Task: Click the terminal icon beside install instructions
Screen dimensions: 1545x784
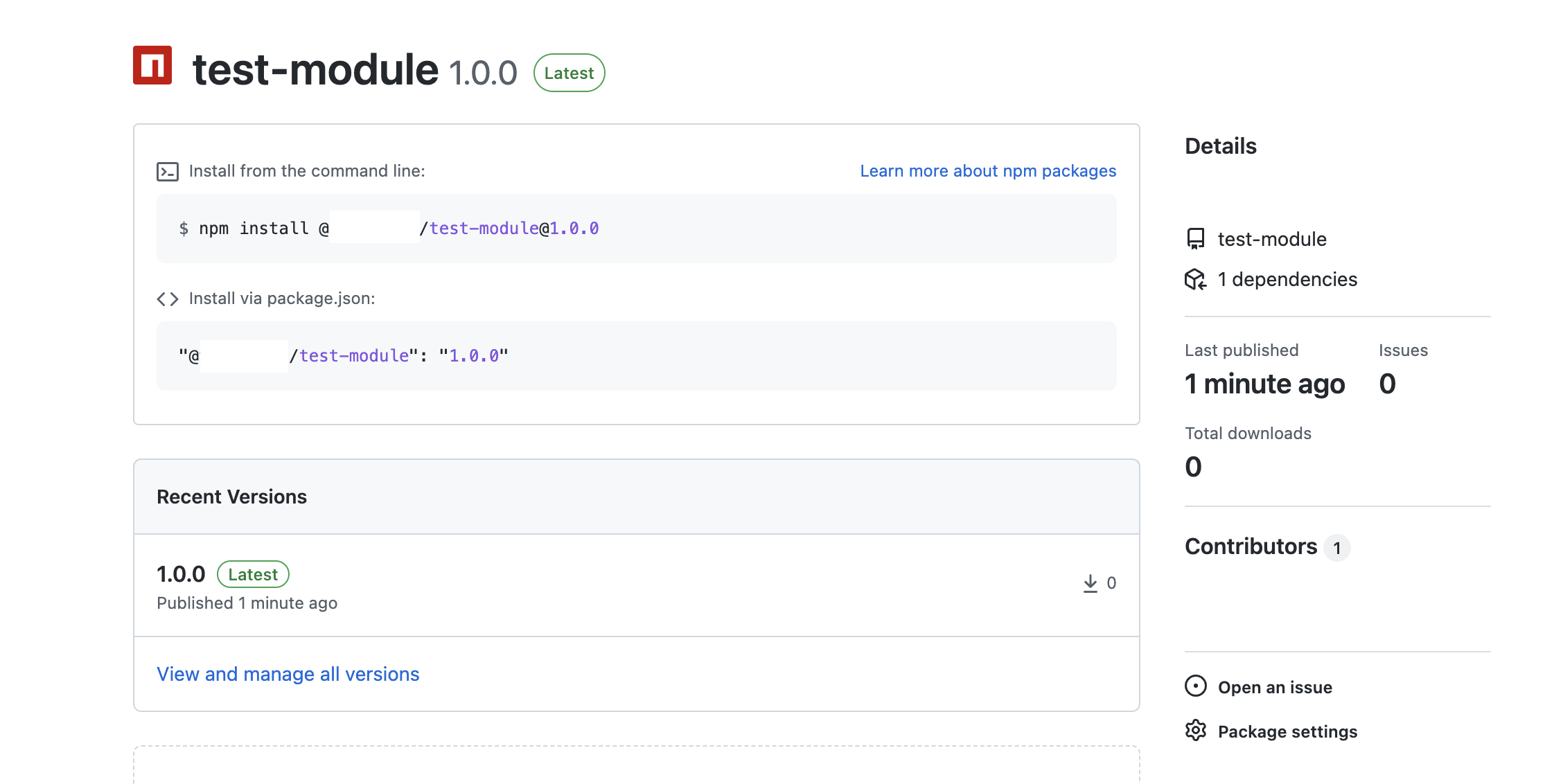Action: tap(168, 172)
